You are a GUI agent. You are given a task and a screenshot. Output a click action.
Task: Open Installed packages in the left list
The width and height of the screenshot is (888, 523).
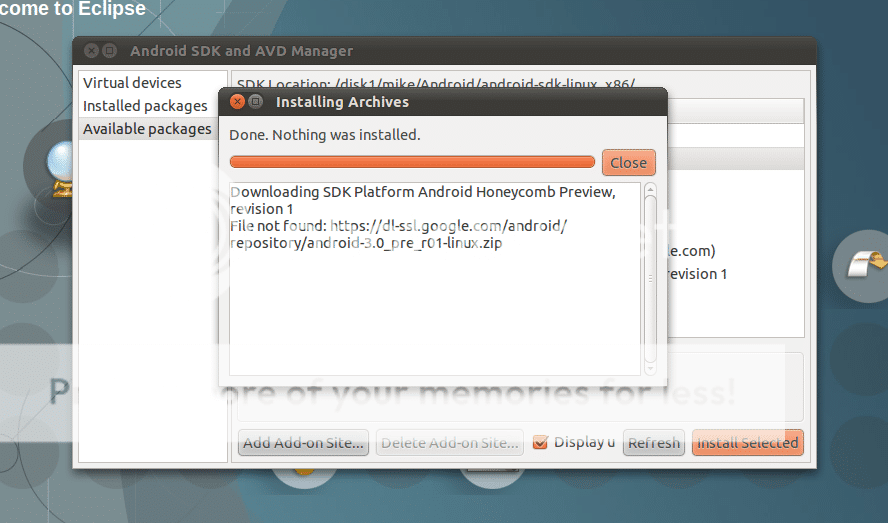click(x=145, y=106)
